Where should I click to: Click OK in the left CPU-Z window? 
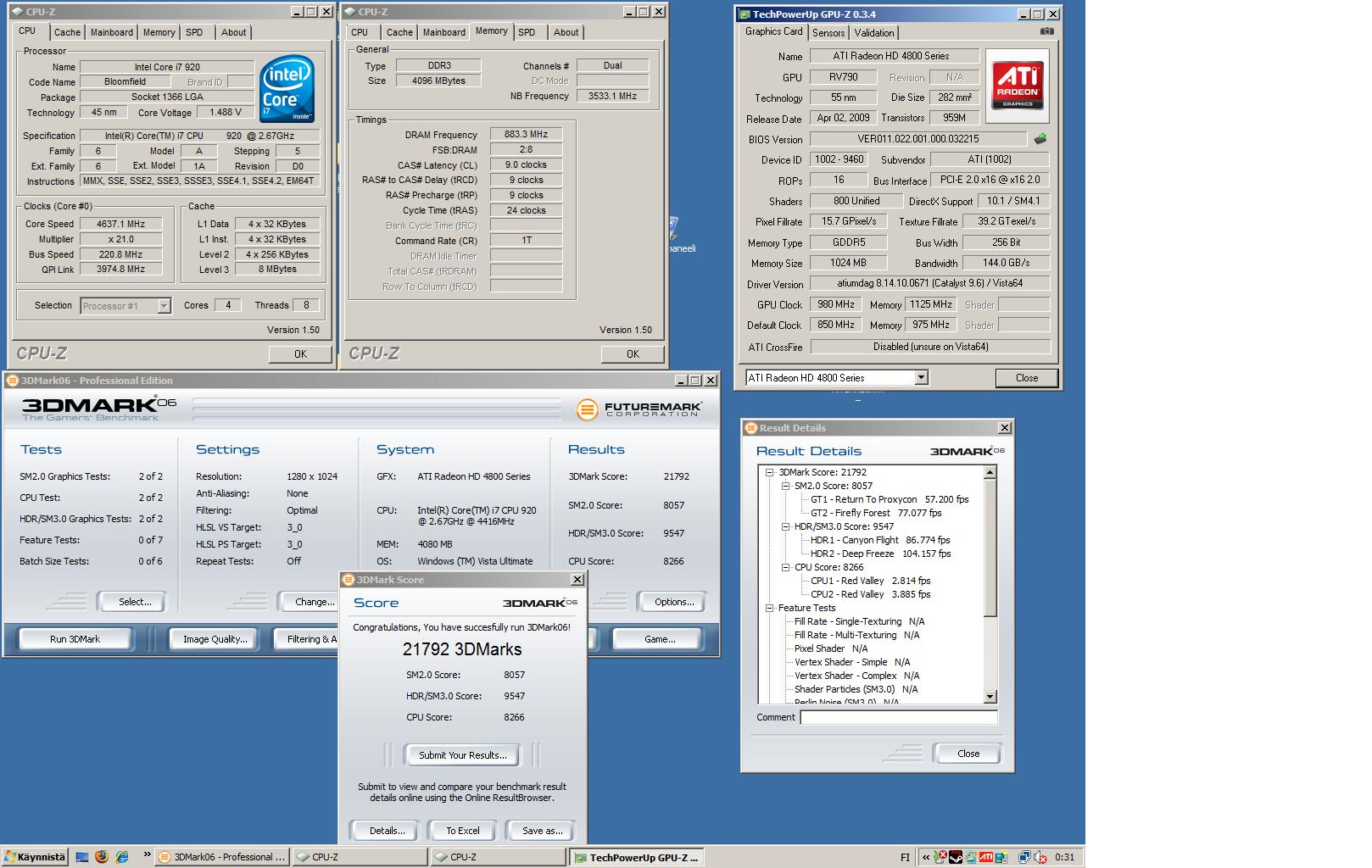pyautogui.click(x=300, y=354)
